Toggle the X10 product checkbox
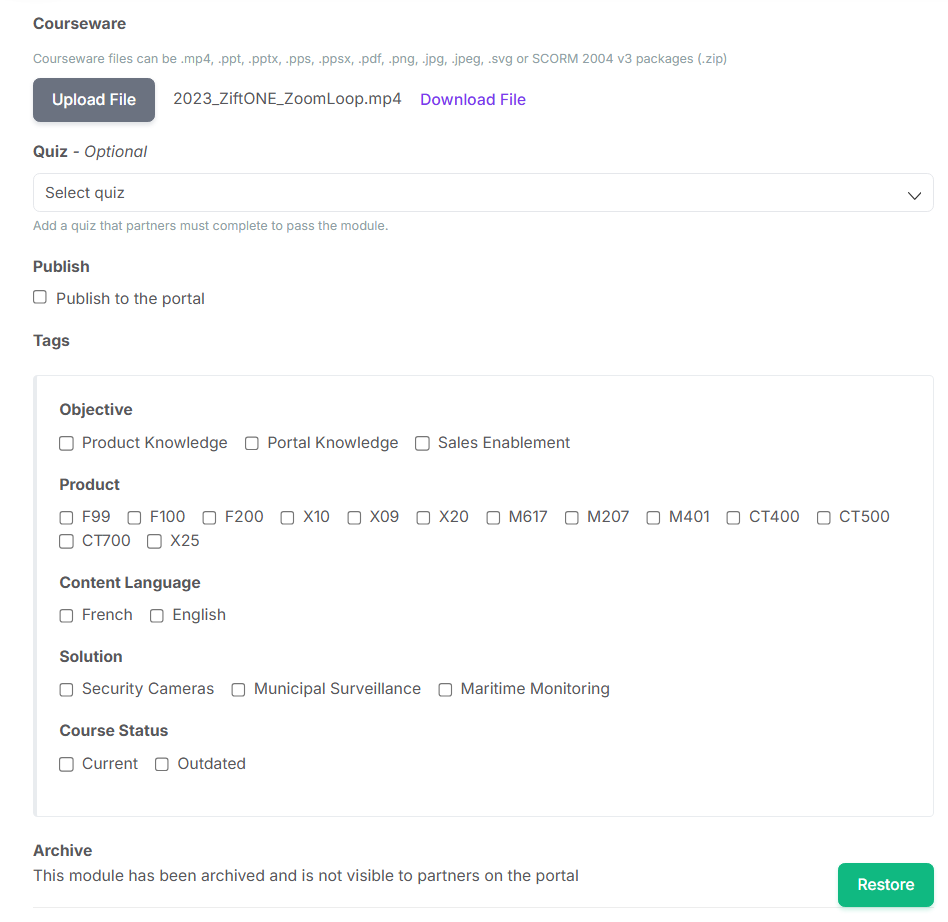The width and height of the screenshot is (948, 922). (287, 518)
